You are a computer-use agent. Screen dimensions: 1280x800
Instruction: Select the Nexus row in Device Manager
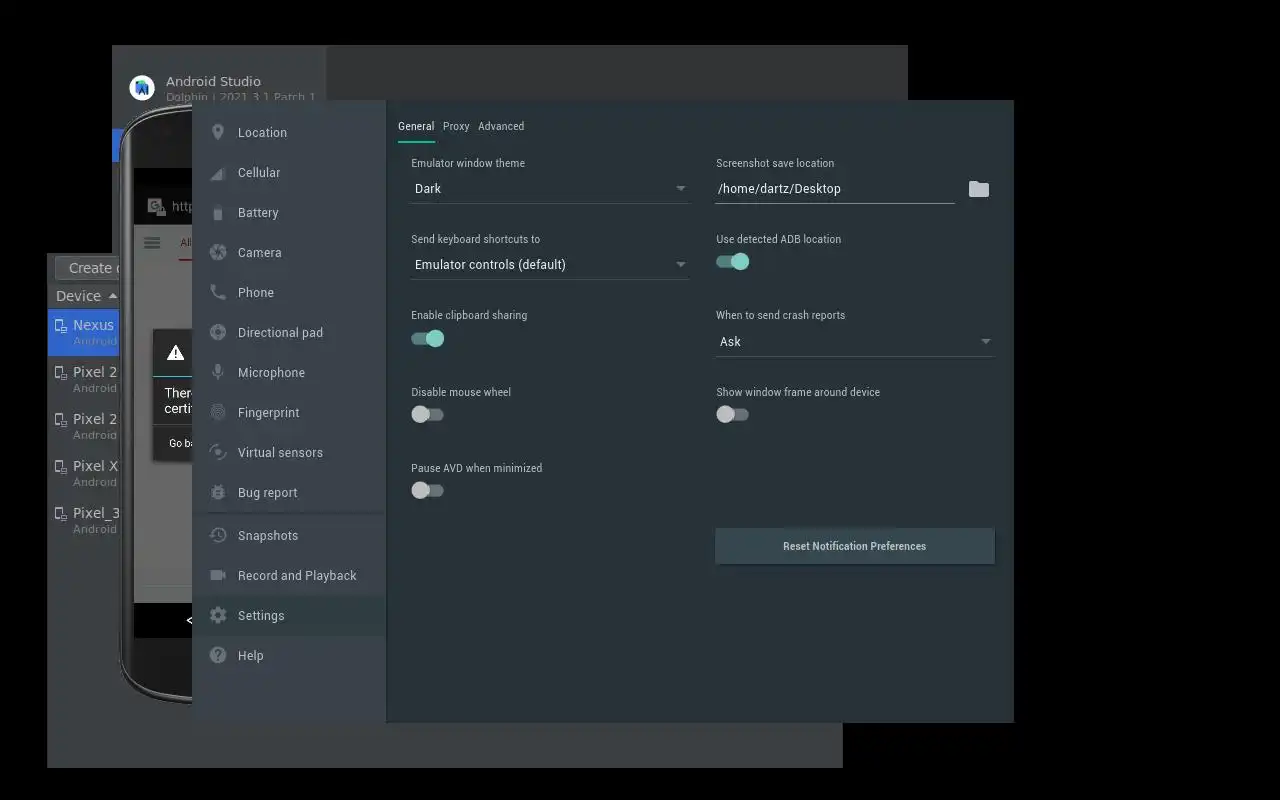(x=83, y=332)
